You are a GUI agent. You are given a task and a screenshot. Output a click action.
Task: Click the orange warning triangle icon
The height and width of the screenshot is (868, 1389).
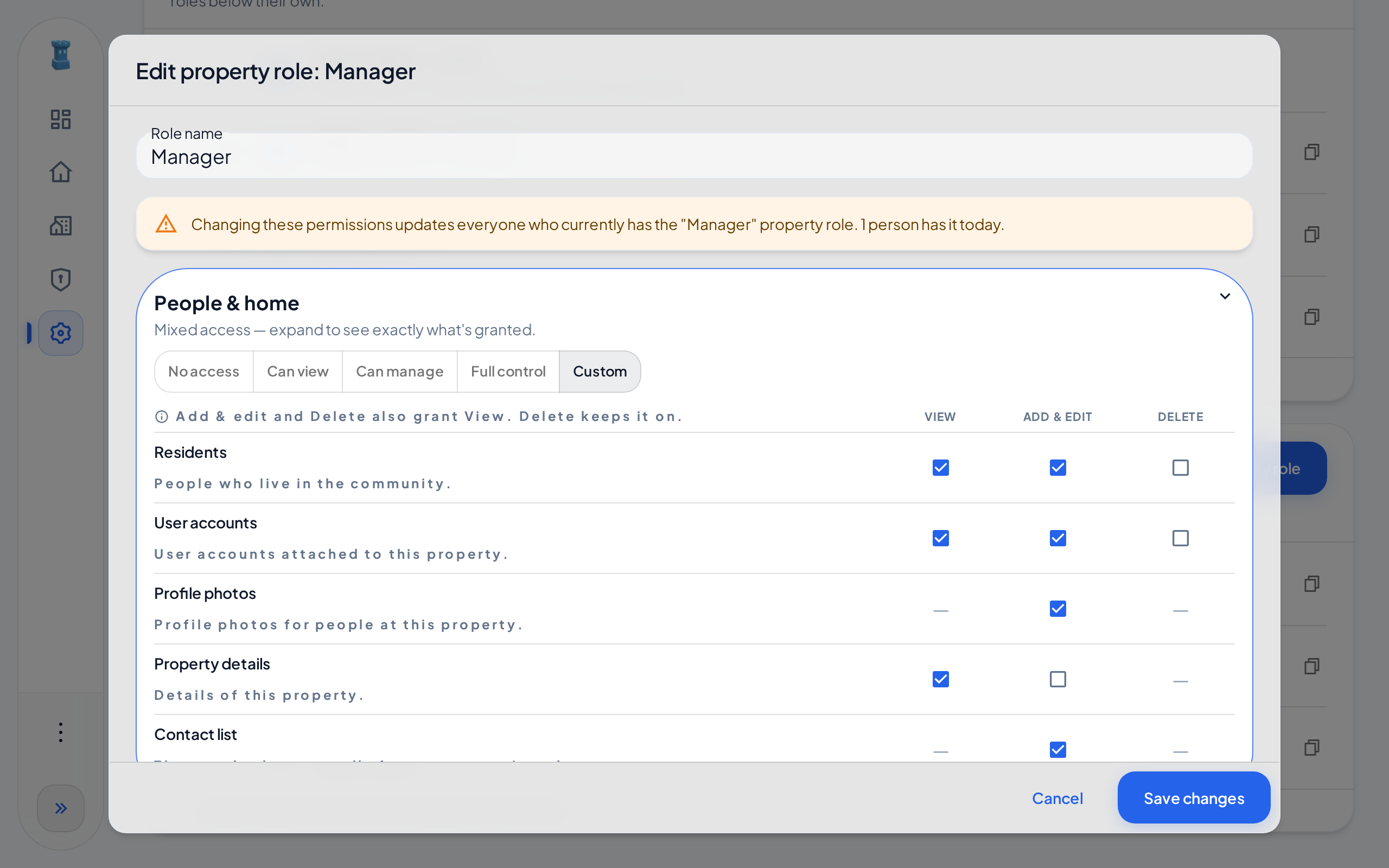click(x=166, y=224)
